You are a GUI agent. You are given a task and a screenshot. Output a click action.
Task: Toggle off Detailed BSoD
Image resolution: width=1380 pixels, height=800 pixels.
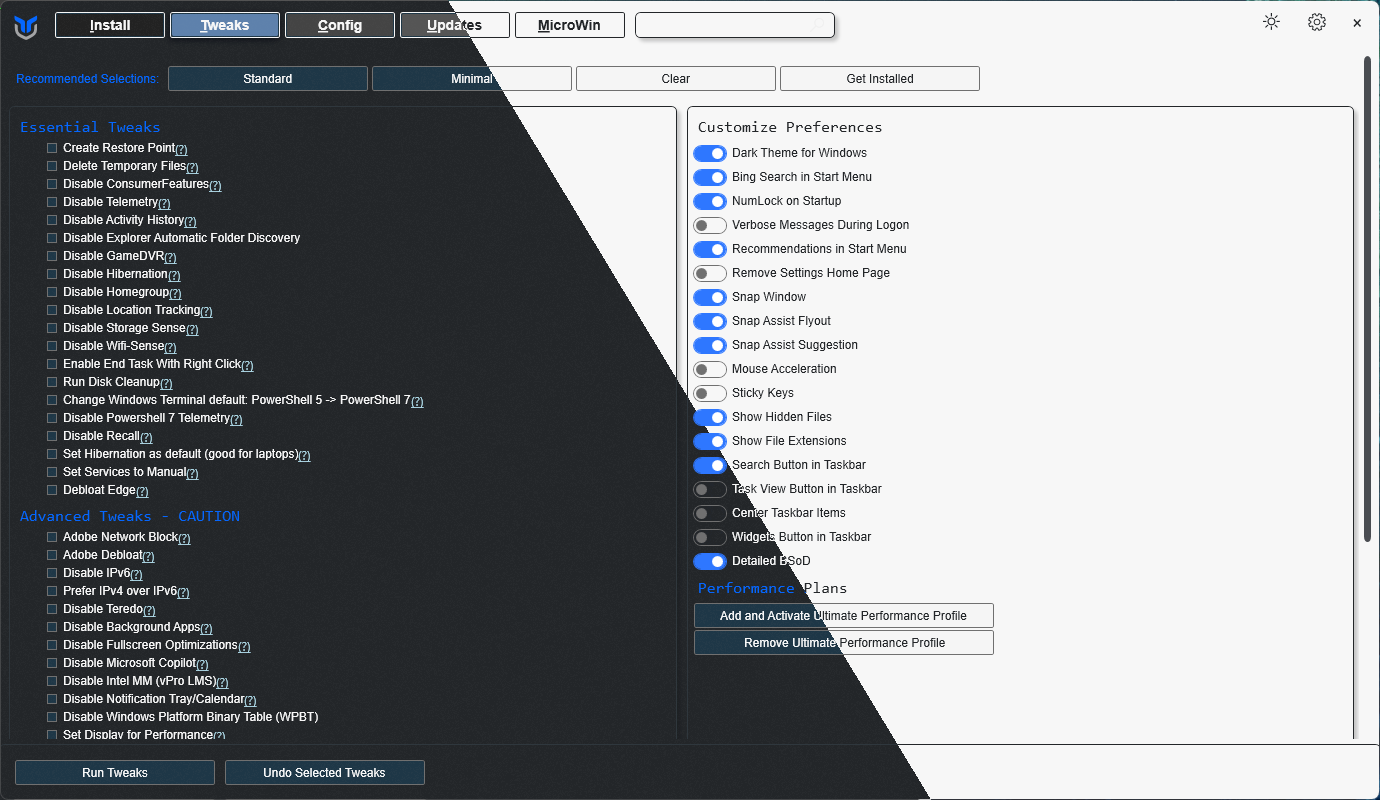coord(710,561)
